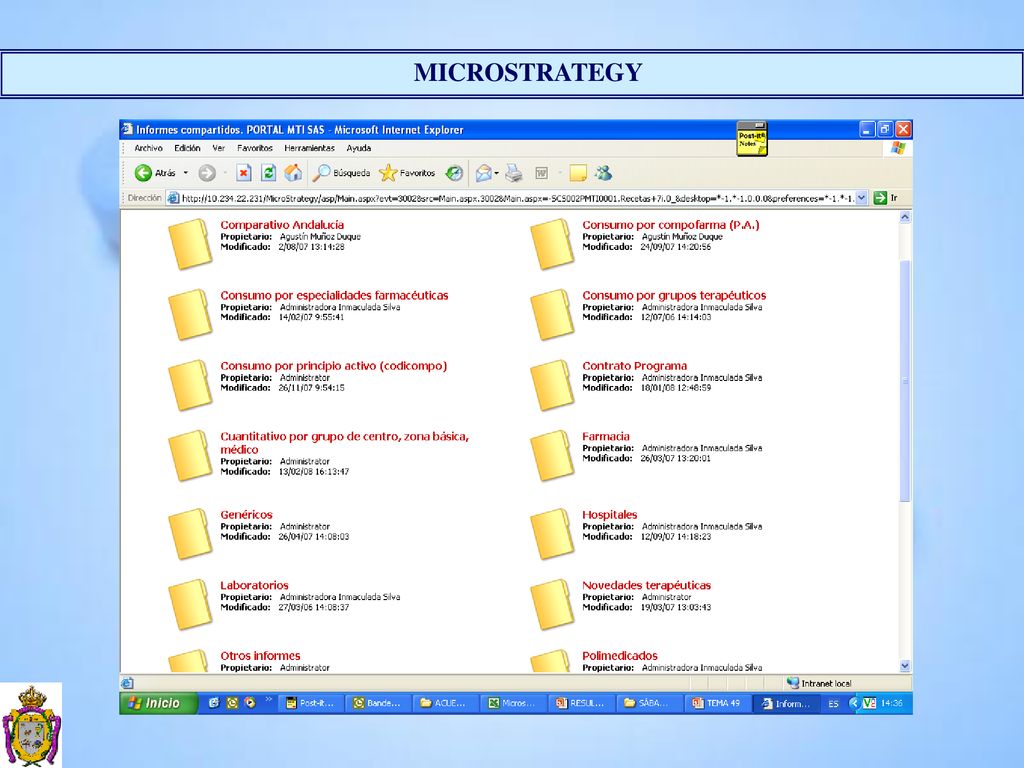Open the Ver menu
The height and width of the screenshot is (768, 1024).
(x=218, y=148)
